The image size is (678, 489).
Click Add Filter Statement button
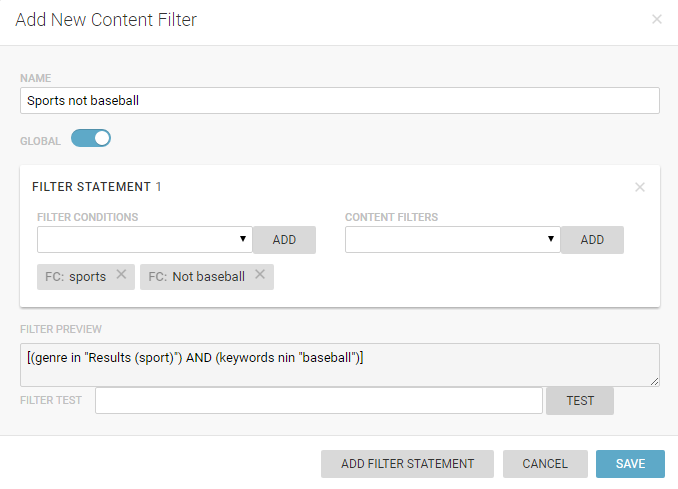[407, 464]
